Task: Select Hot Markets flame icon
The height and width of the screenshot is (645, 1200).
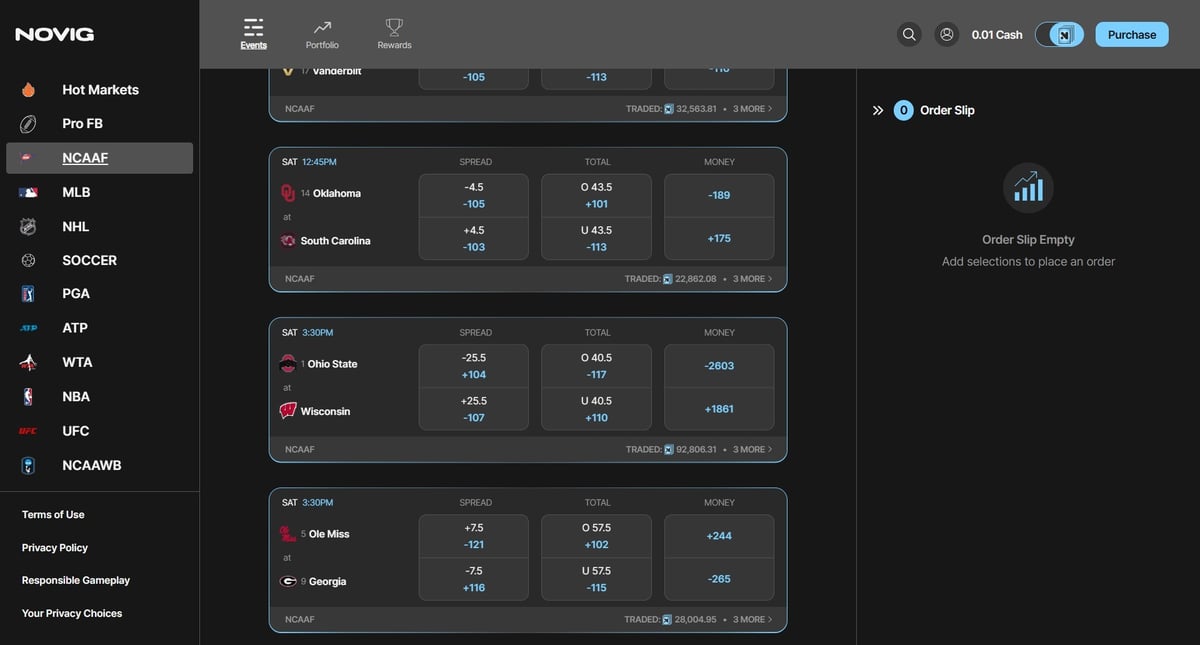Action: [28, 90]
